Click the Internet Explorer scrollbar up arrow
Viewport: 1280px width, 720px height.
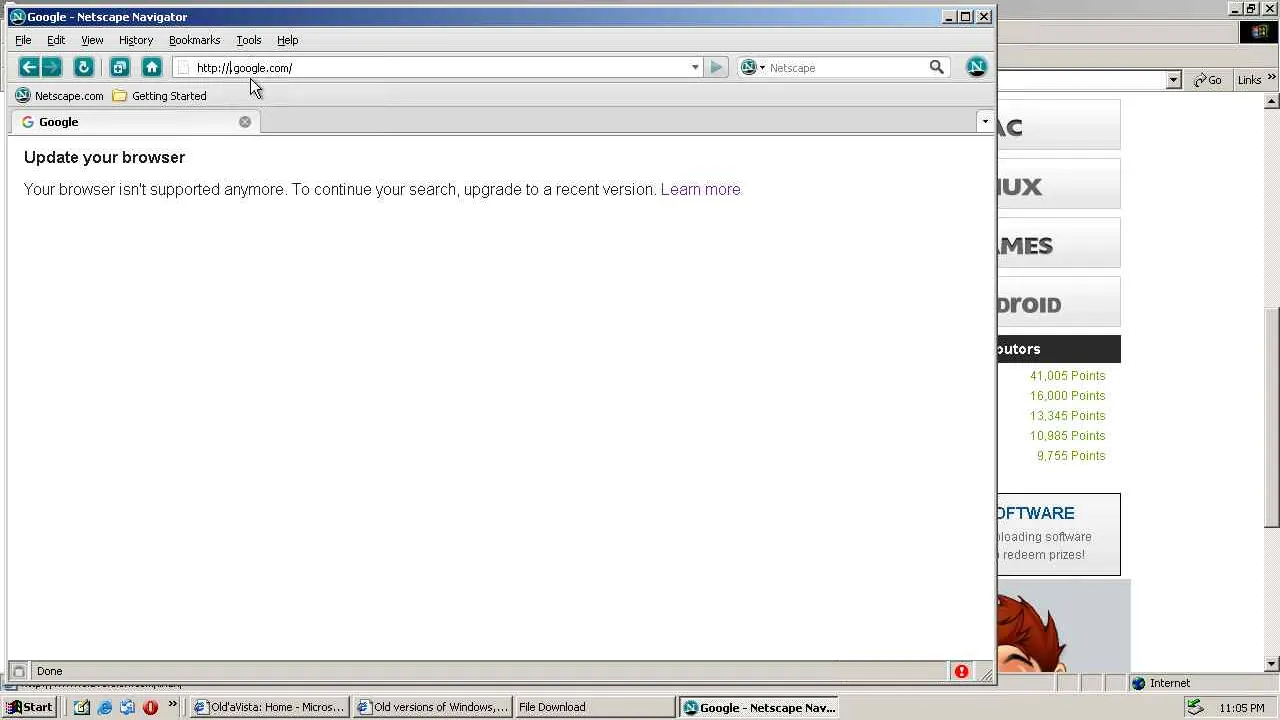[x=1272, y=102]
